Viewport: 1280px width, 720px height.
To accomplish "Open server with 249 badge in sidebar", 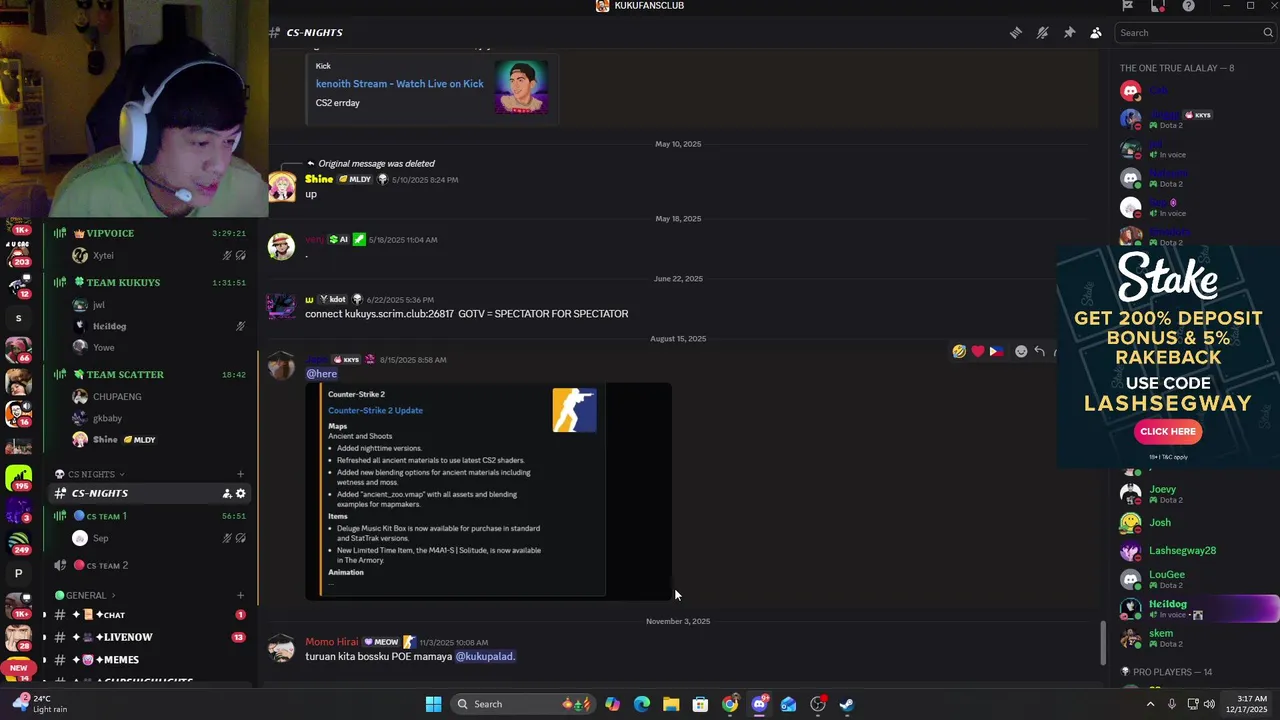I will point(18,543).
